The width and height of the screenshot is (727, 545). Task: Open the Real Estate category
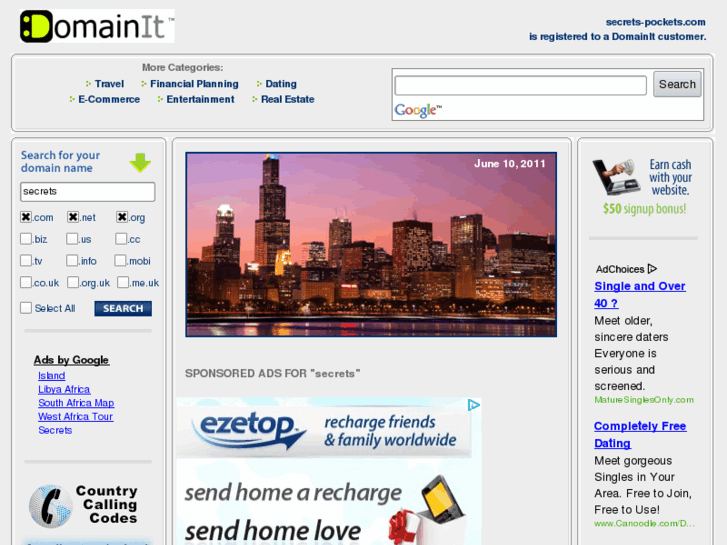click(x=287, y=99)
